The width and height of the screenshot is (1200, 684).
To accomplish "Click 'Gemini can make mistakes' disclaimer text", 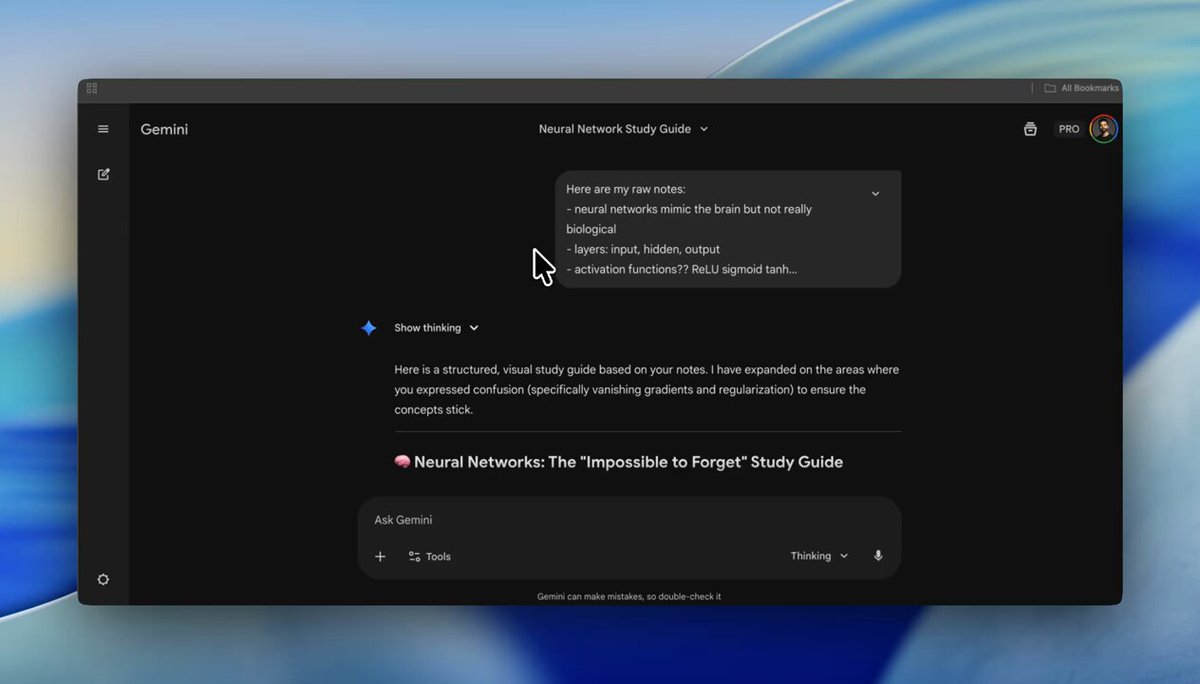I will coord(629,596).
